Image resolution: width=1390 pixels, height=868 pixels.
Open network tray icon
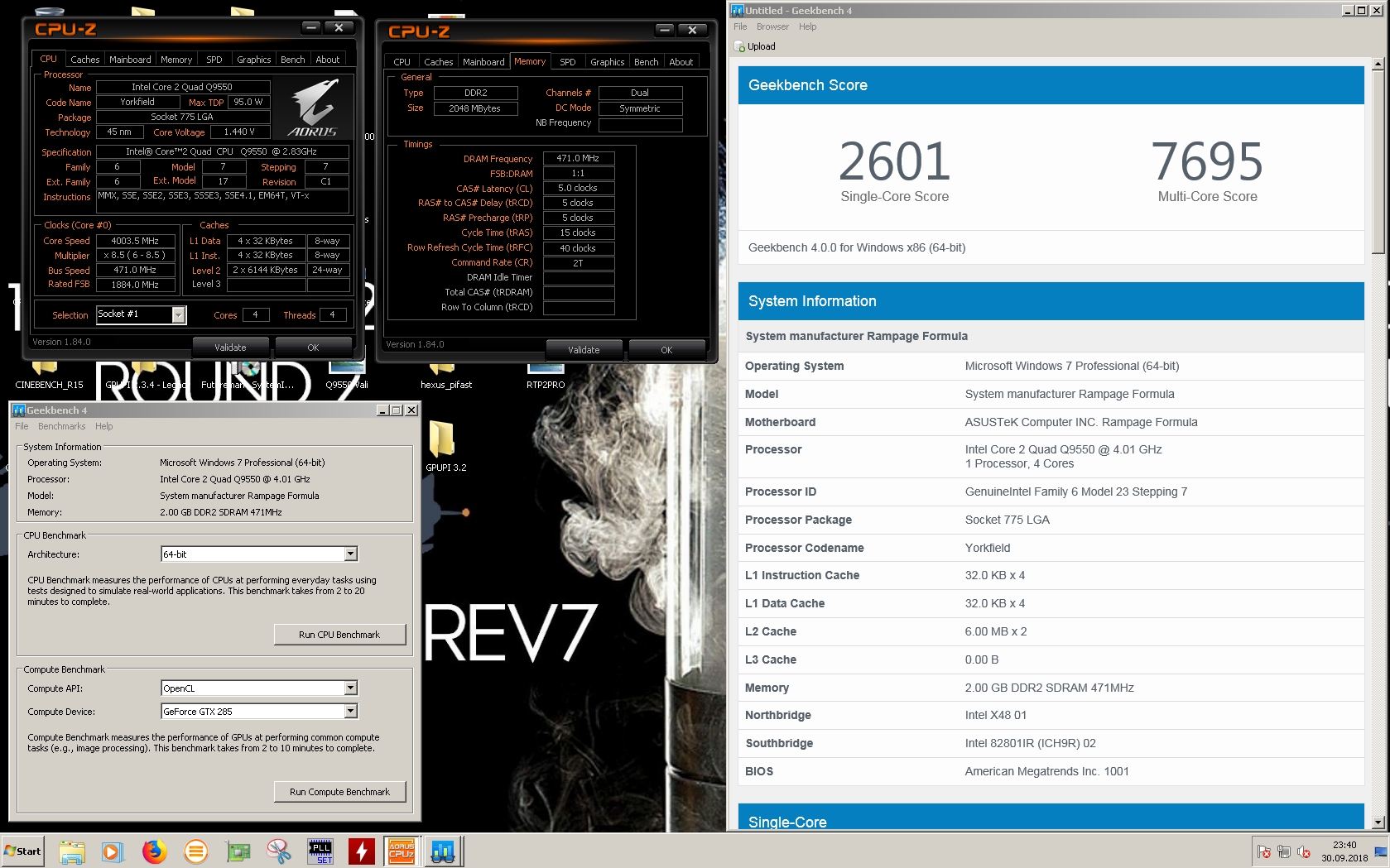1284,851
